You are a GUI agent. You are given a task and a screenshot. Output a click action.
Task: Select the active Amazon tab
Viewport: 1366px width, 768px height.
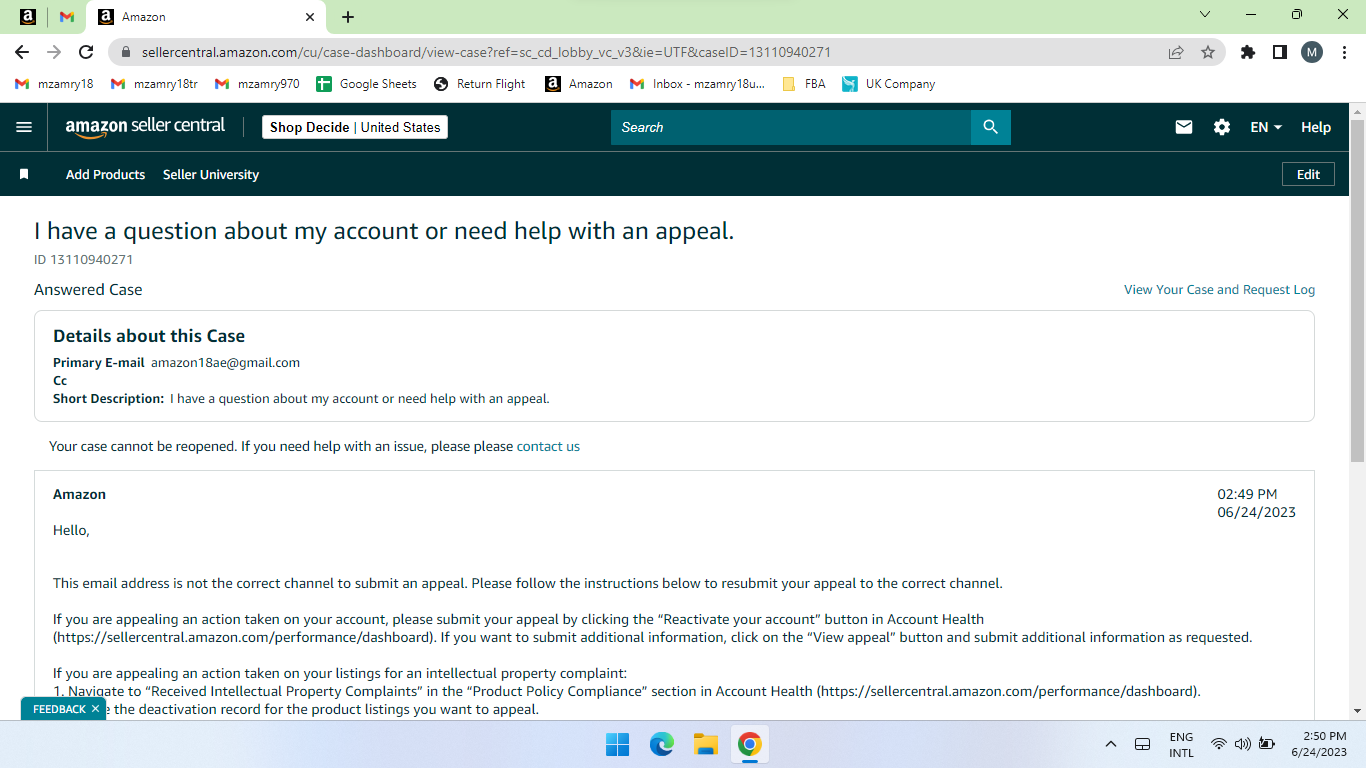pos(207,17)
